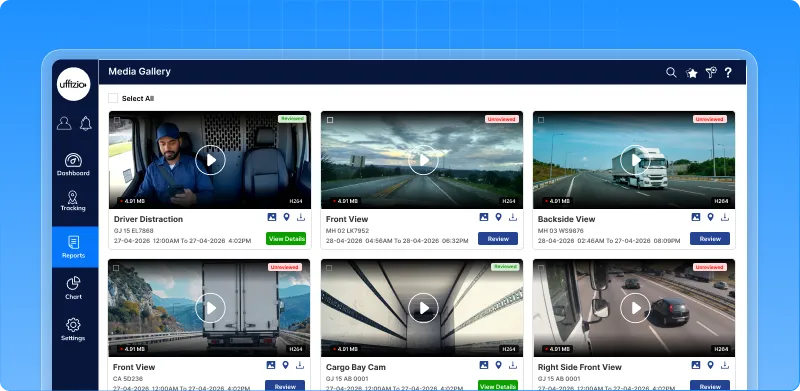This screenshot has width=800, height=391.
Task: Click the uffizio logo
Action: pos(73,84)
